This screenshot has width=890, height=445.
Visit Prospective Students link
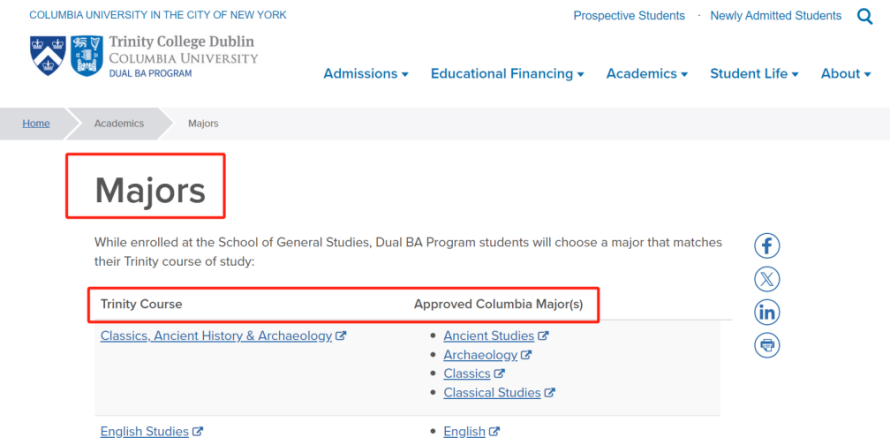(629, 16)
